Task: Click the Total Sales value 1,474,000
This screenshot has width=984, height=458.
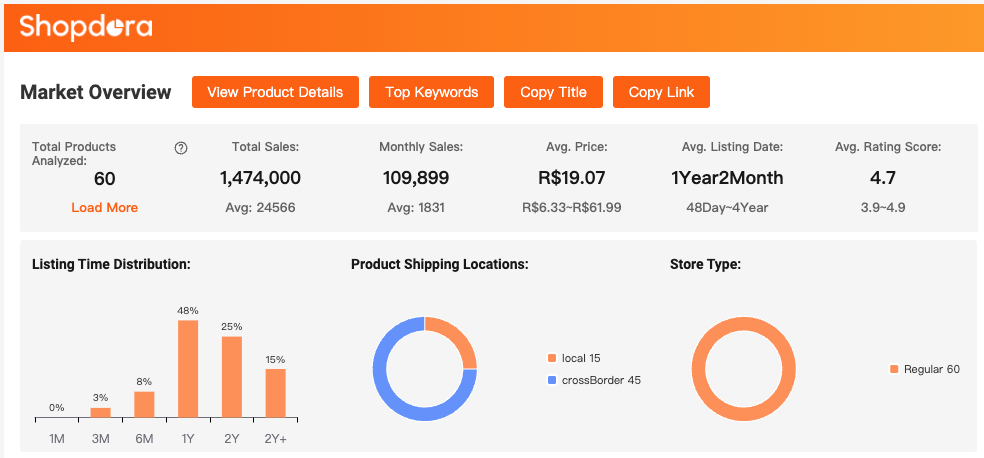Action: pyautogui.click(x=260, y=178)
